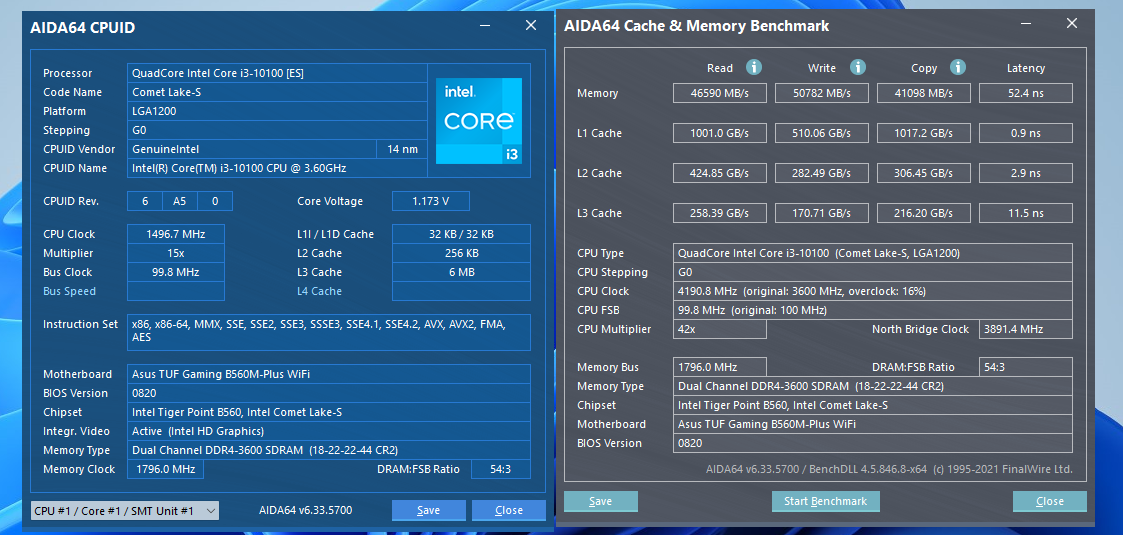This screenshot has width=1123, height=535.
Task: Click the North Bridge Clock value 3891.4 MHz
Action: pyautogui.click(x=1026, y=329)
